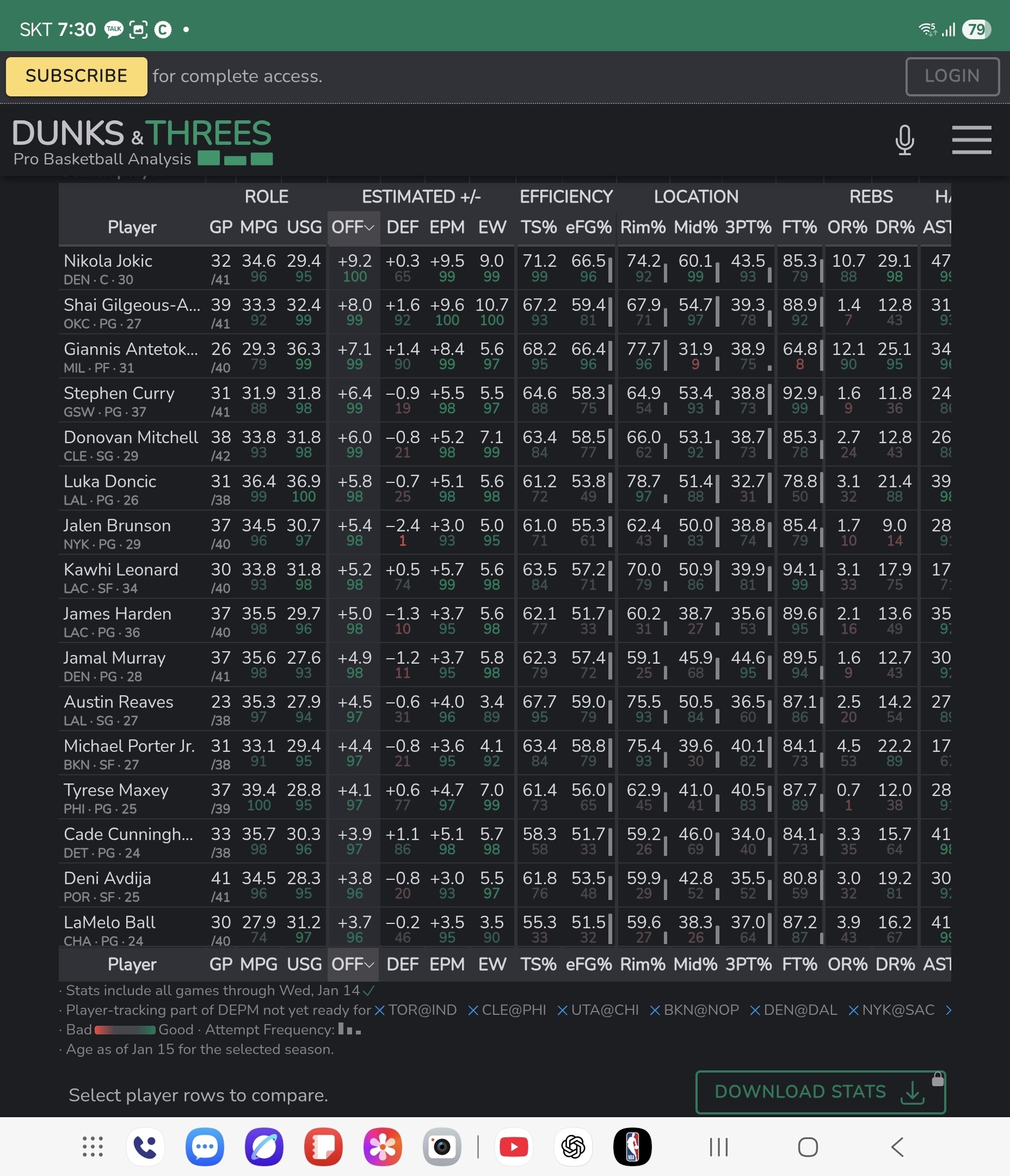The width and height of the screenshot is (1010, 1176).
Task: Sort by 3PT% in the bottom header
Action: [x=748, y=964]
